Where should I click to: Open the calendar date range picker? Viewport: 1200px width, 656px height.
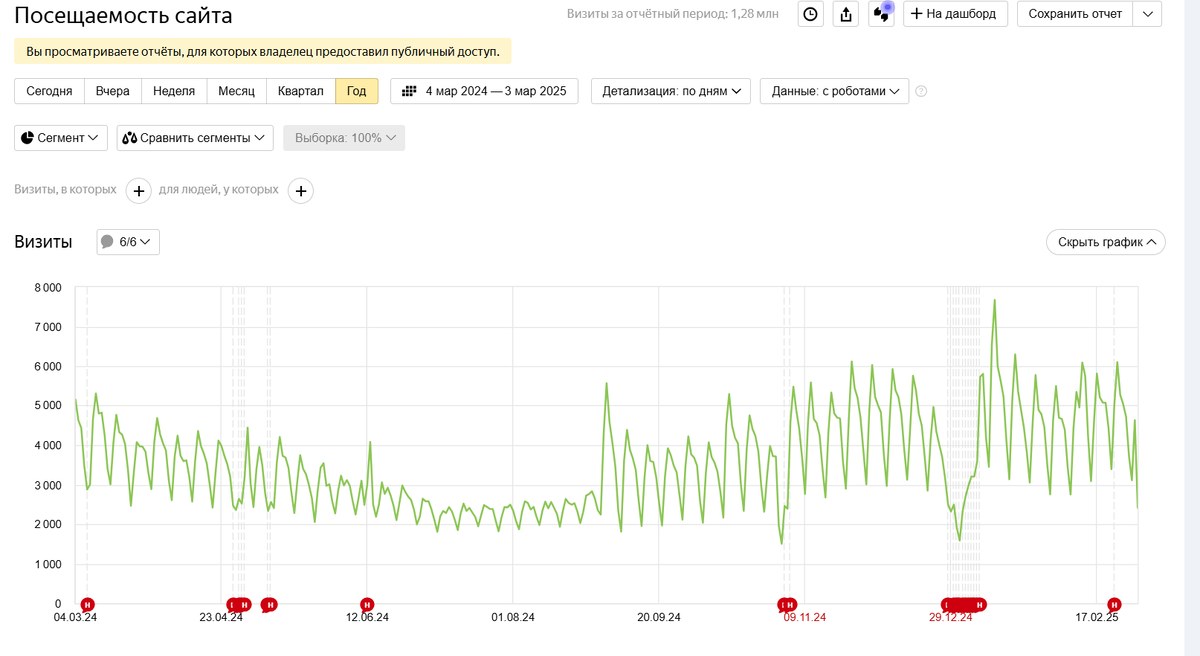[x=484, y=91]
